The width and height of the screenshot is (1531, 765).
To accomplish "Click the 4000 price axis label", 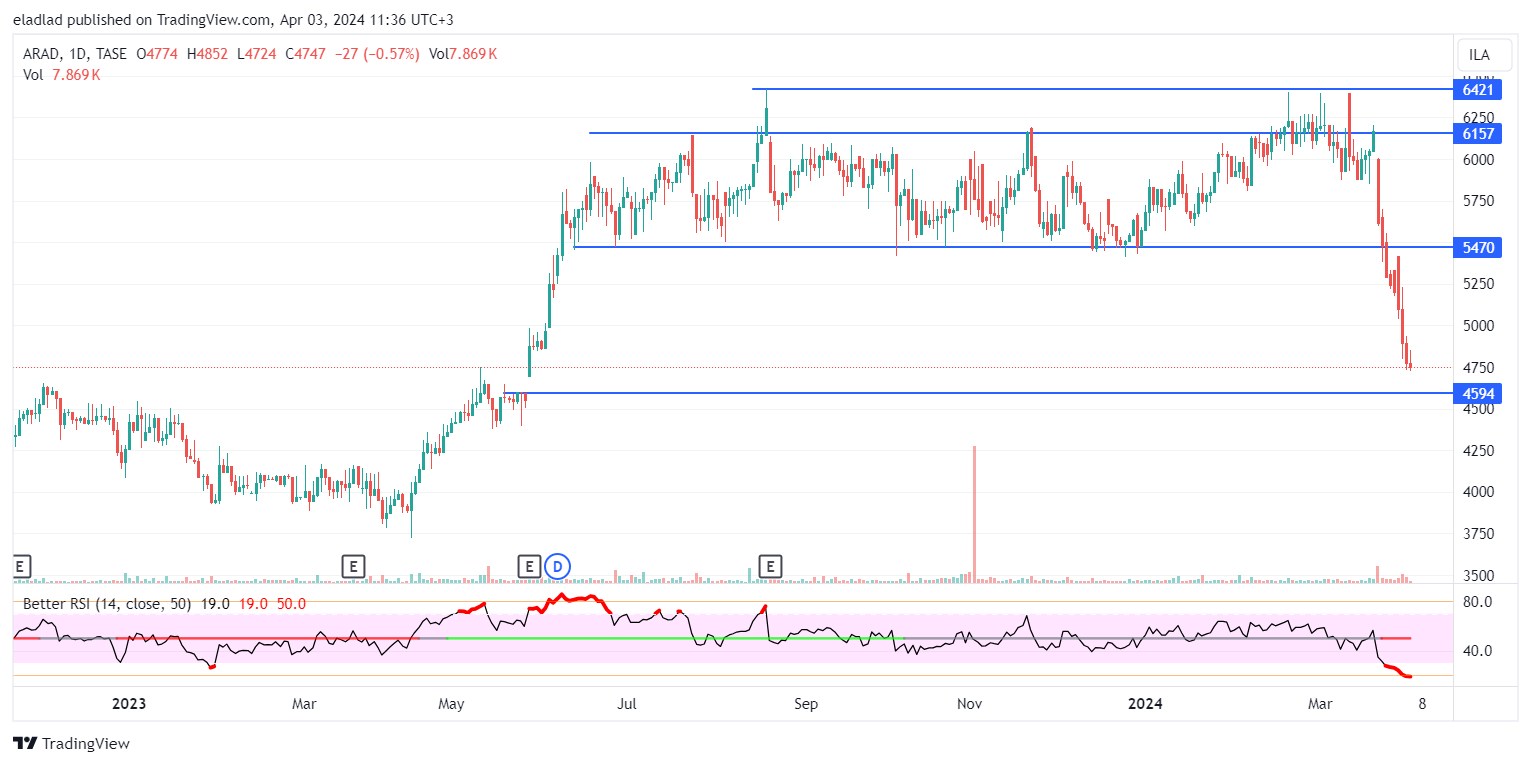I will coord(1478,492).
